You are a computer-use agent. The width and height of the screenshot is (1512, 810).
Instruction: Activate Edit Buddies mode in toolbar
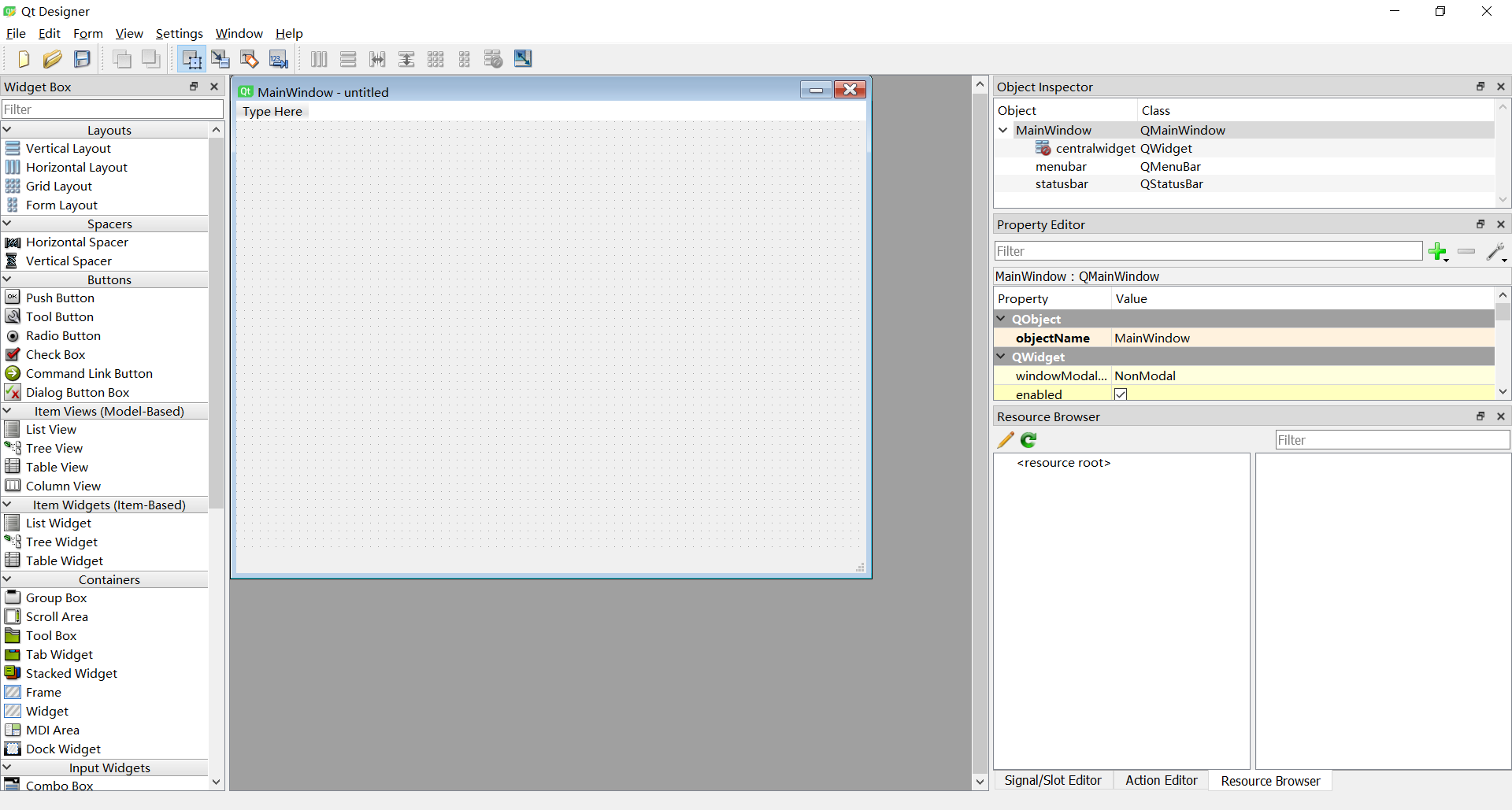(x=250, y=59)
